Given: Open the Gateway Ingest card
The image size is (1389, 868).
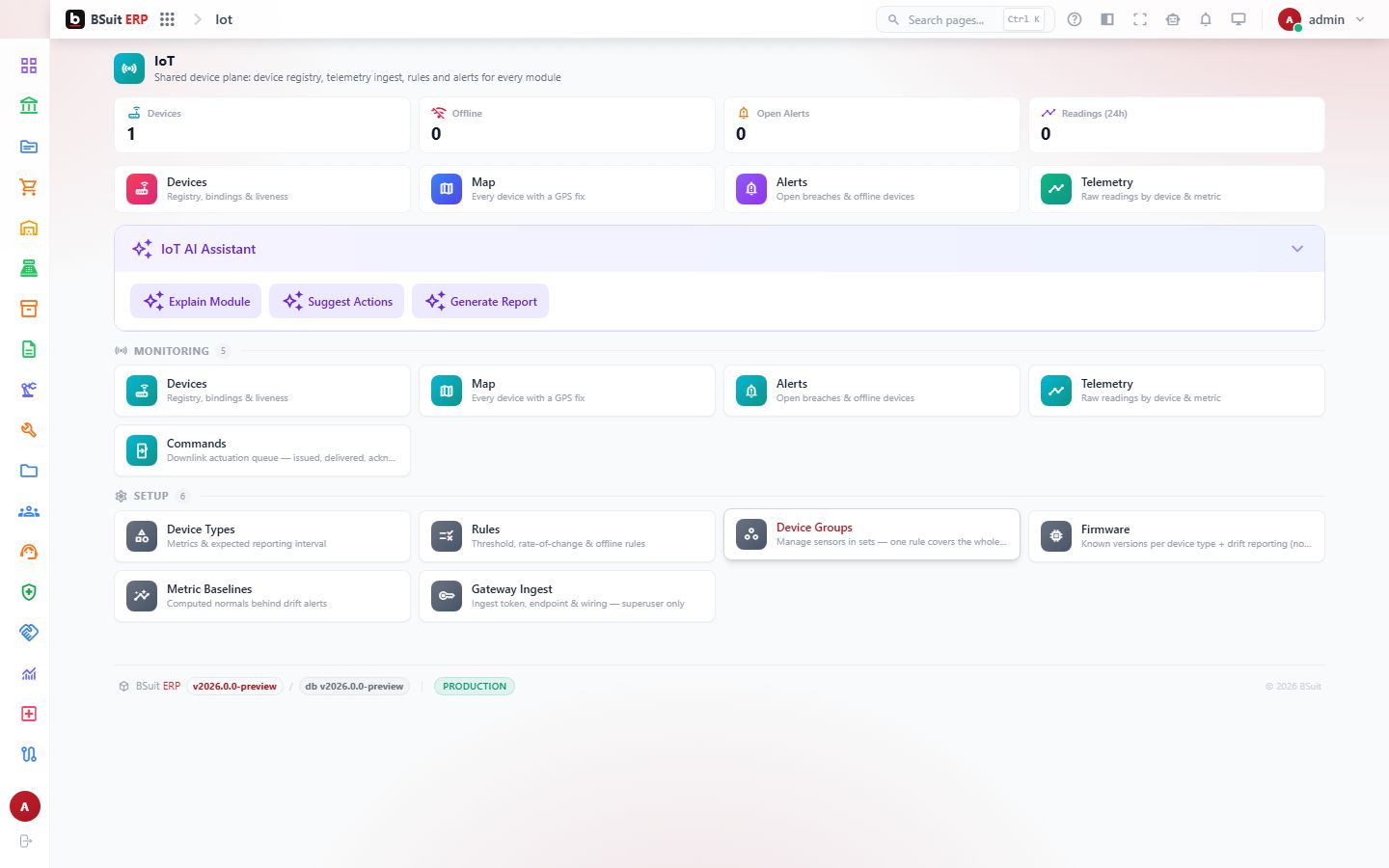Looking at the screenshot, I should coord(567,596).
